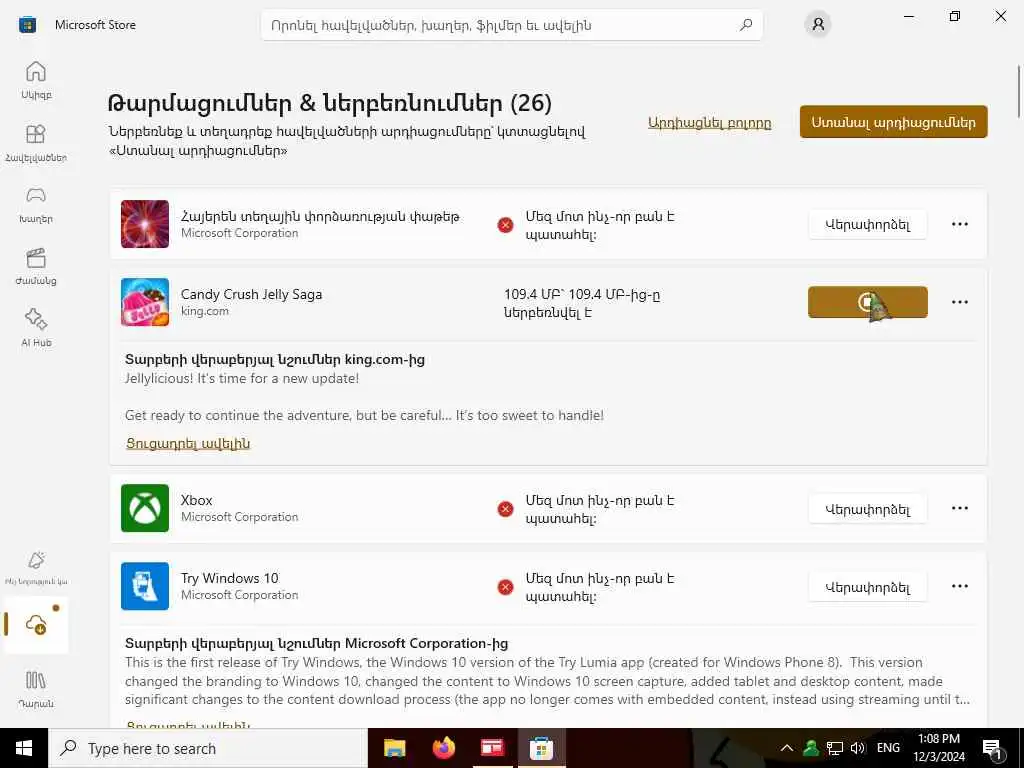Click the Xbox app title

point(197,500)
